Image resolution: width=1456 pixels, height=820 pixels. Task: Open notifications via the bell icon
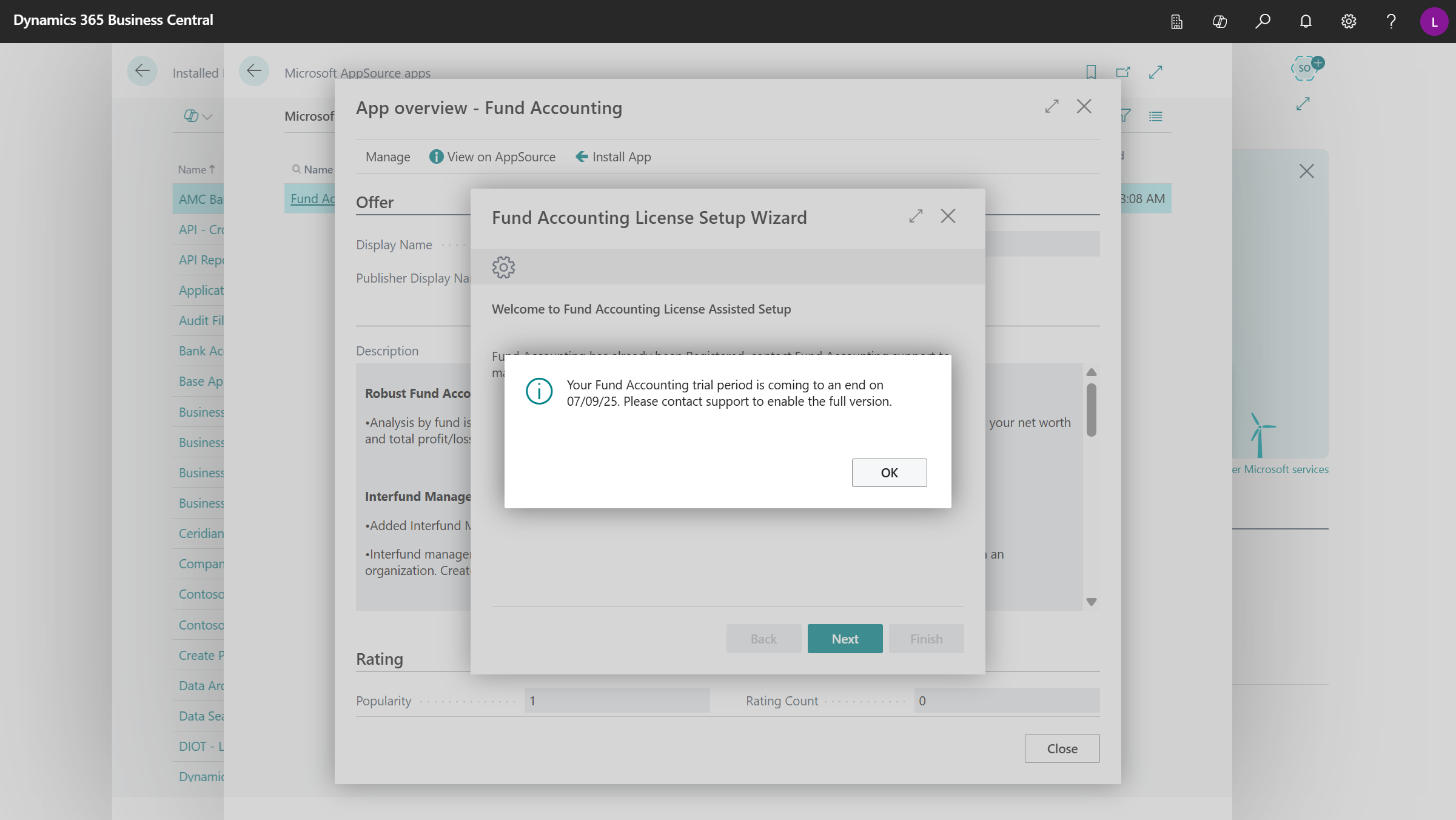point(1305,21)
